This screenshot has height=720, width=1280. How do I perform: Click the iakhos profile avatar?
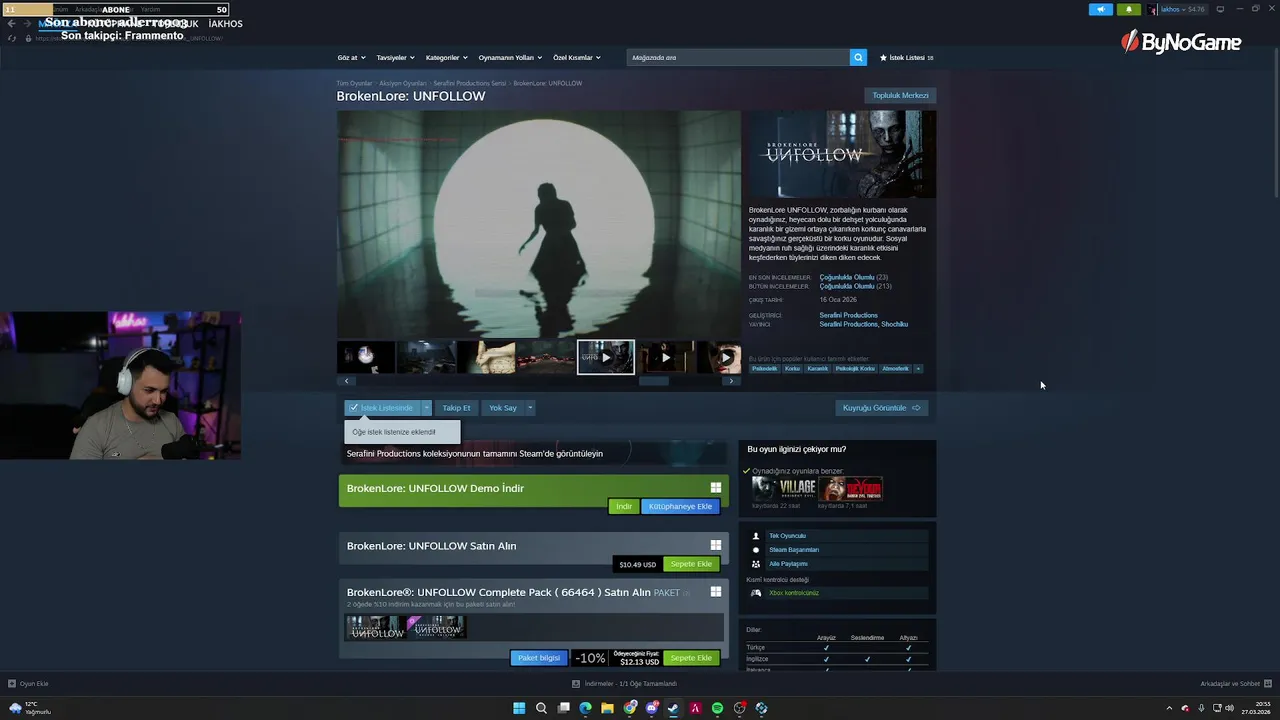[1153, 9]
